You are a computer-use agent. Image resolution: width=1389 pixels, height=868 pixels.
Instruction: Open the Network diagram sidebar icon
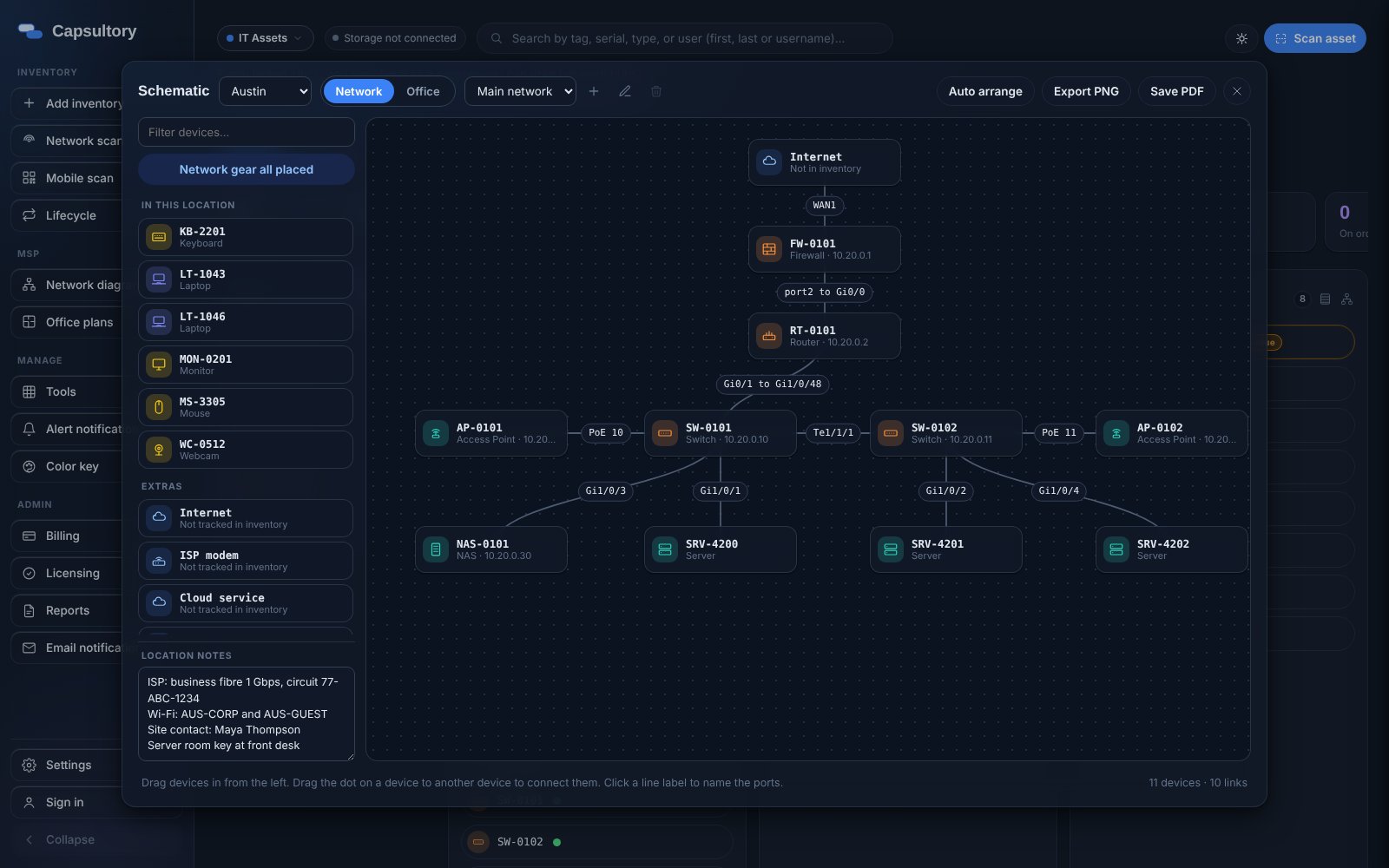point(29,285)
